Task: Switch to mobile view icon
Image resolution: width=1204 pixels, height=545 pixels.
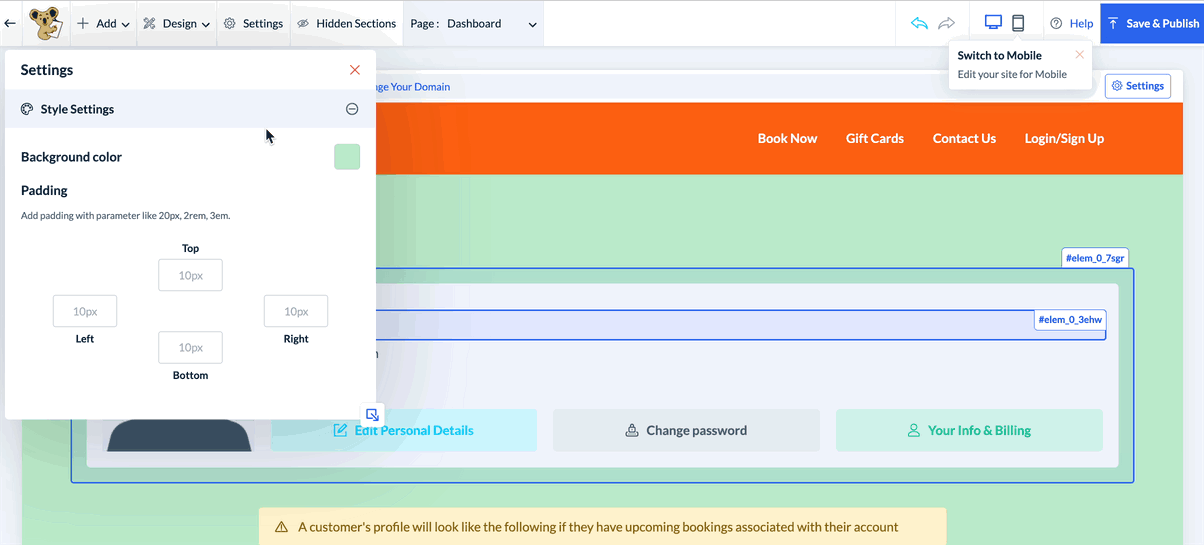Action: [x=1018, y=23]
